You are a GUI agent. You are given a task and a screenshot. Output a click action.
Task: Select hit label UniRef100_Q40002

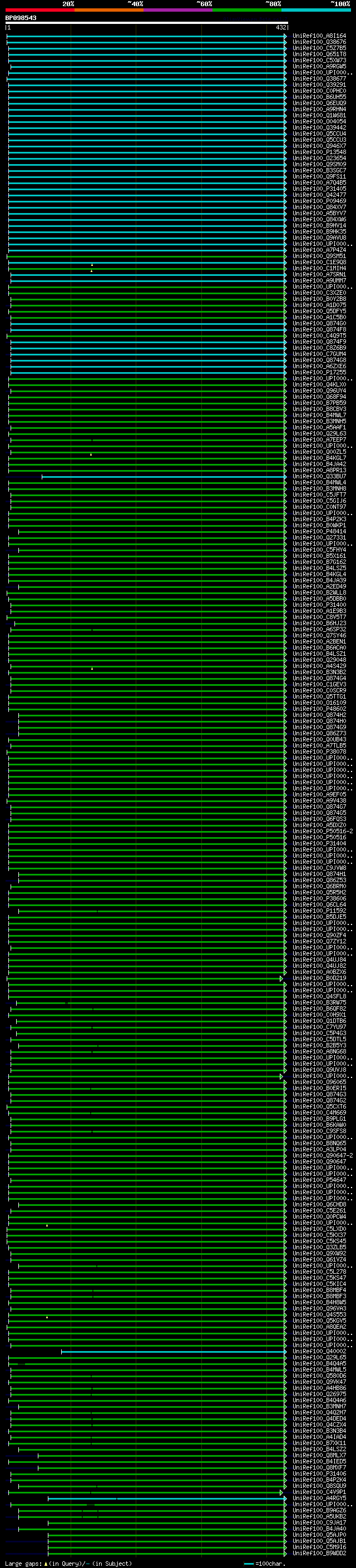319,1352
